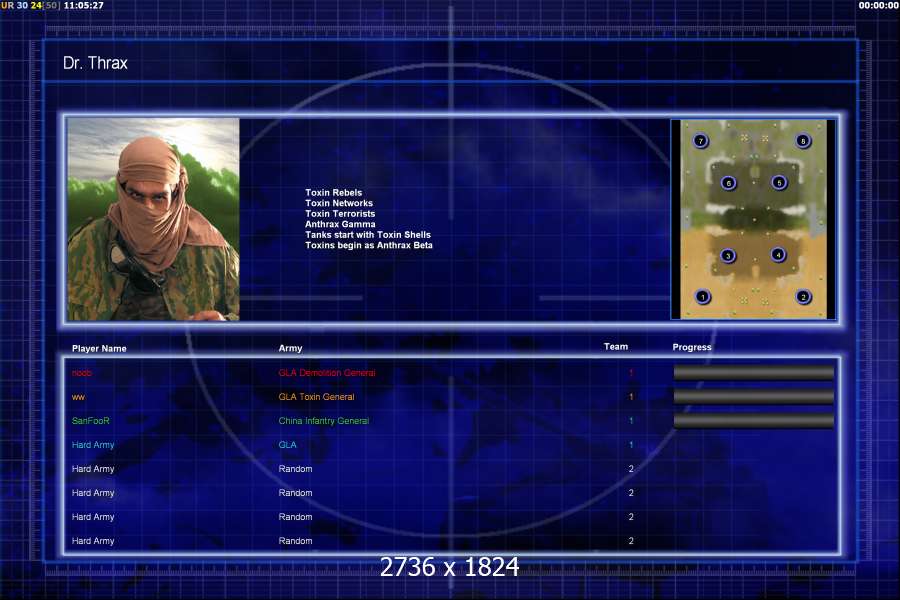This screenshot has width=900, height=600.
Task: Click the Dr. Thrax general portrait
Action: [x=153, y=219]
